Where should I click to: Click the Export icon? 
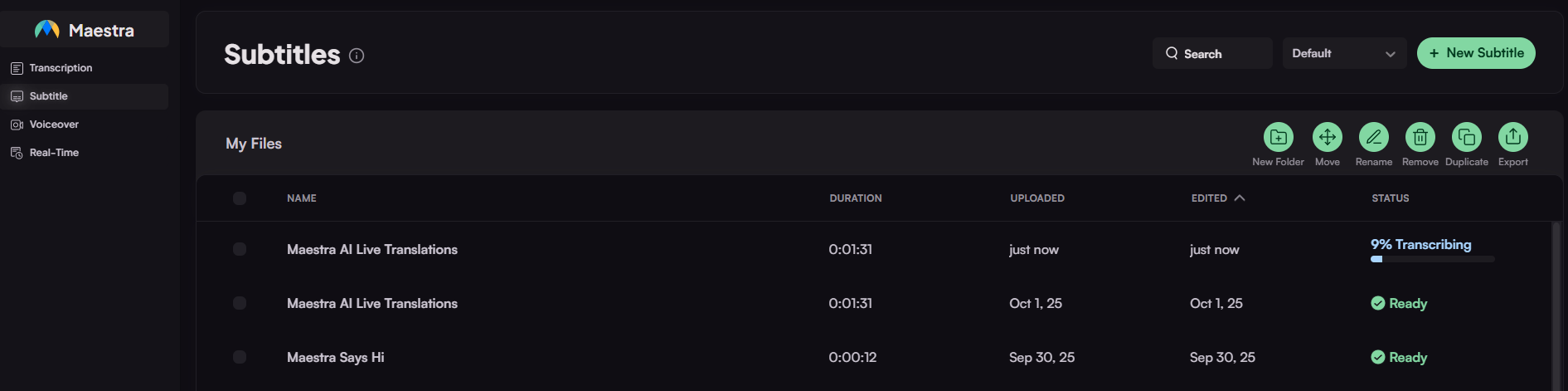[x=1512, y=137]
